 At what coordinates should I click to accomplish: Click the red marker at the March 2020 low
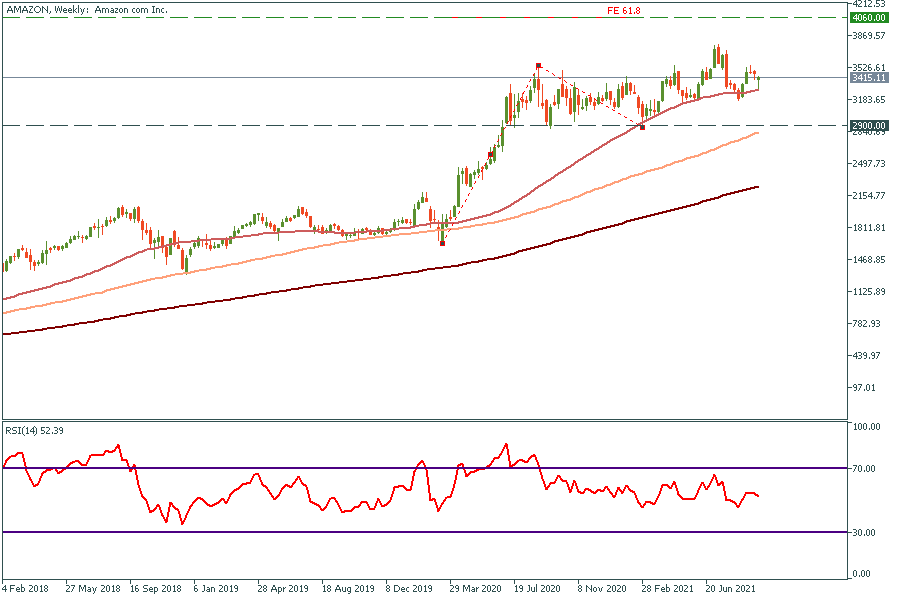442,243
